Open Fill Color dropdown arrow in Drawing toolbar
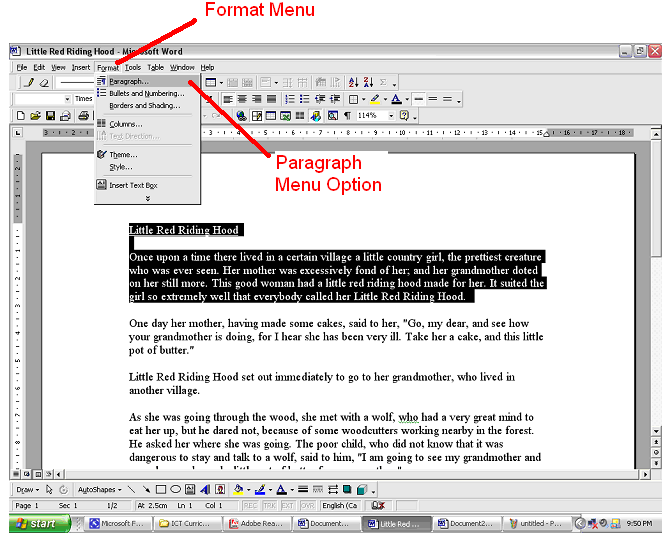 coord(248,490)
